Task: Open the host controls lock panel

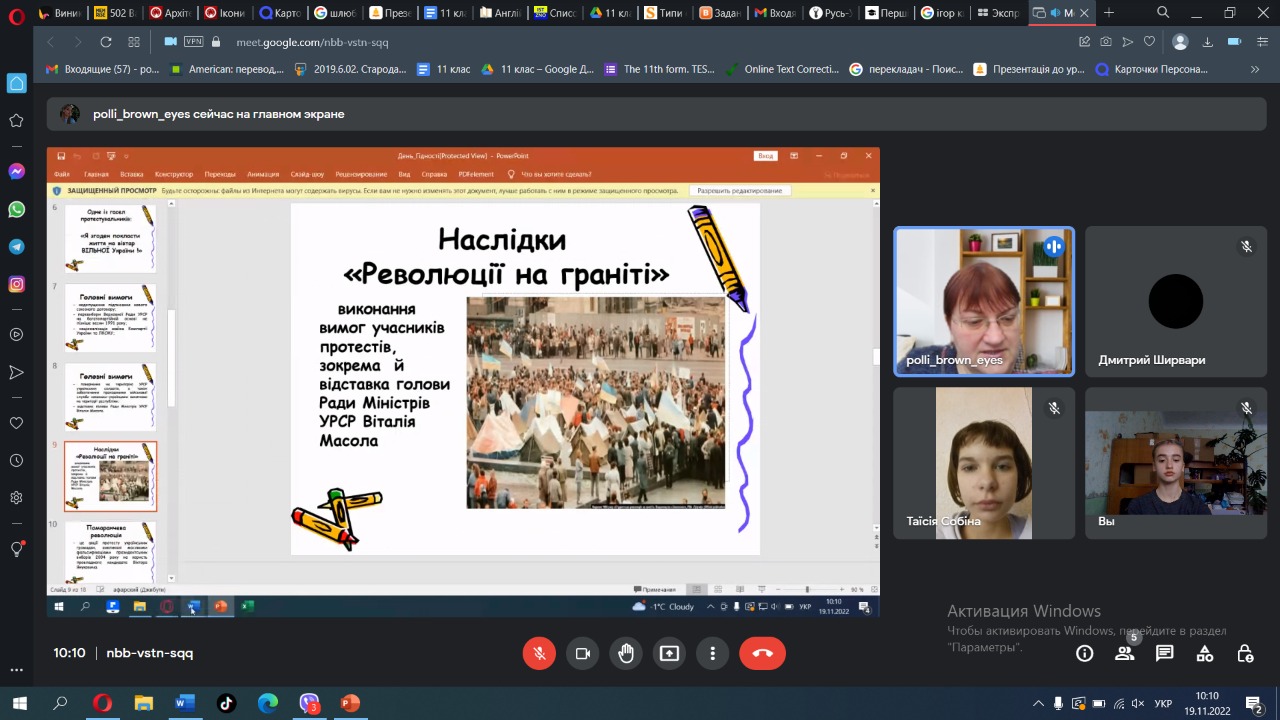Action: pyautogui.click(x=1245, y=653)
